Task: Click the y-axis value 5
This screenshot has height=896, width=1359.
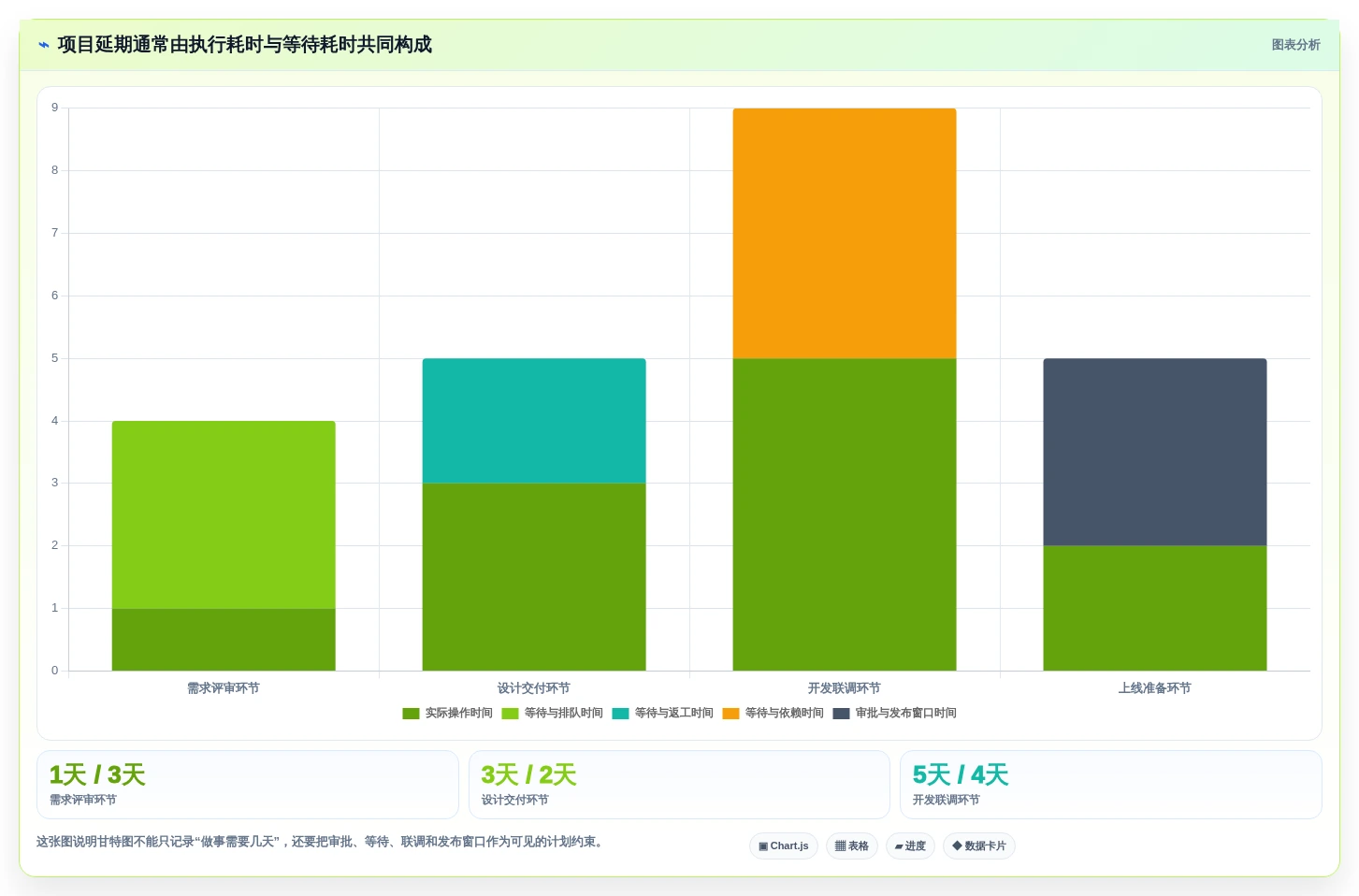Action: pyautogui.click(x=54, y=358)
